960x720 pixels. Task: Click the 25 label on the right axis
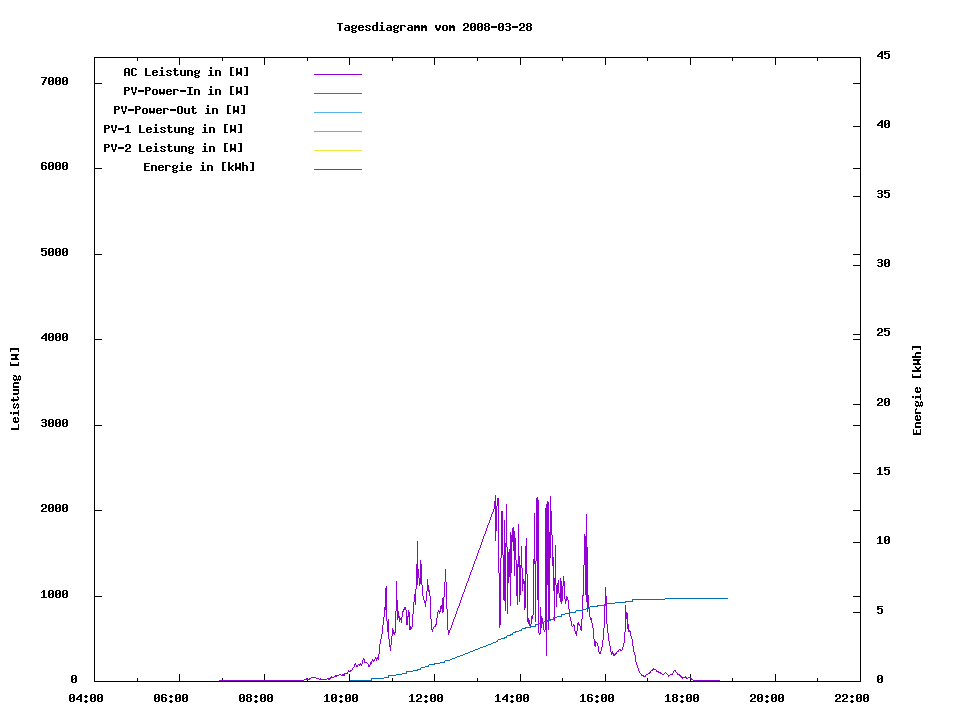point(883,333)
